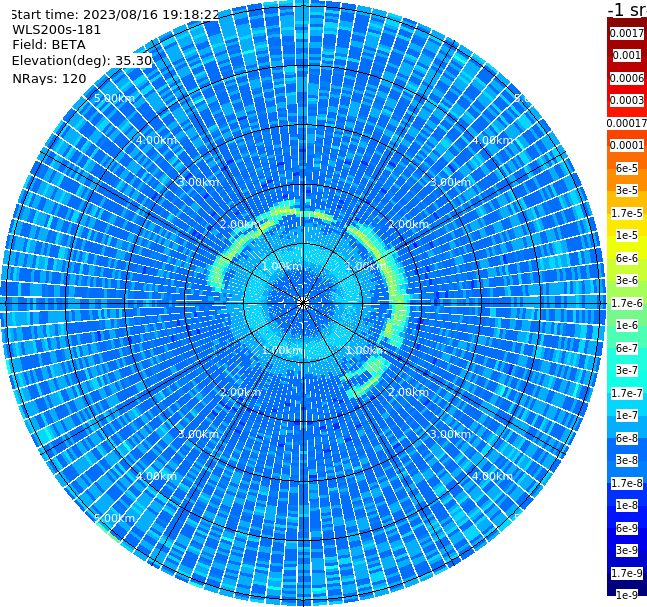Select the WLS200s-181 instrument label
The height and width of the screenshot is (607, 647).
(57, 30)
